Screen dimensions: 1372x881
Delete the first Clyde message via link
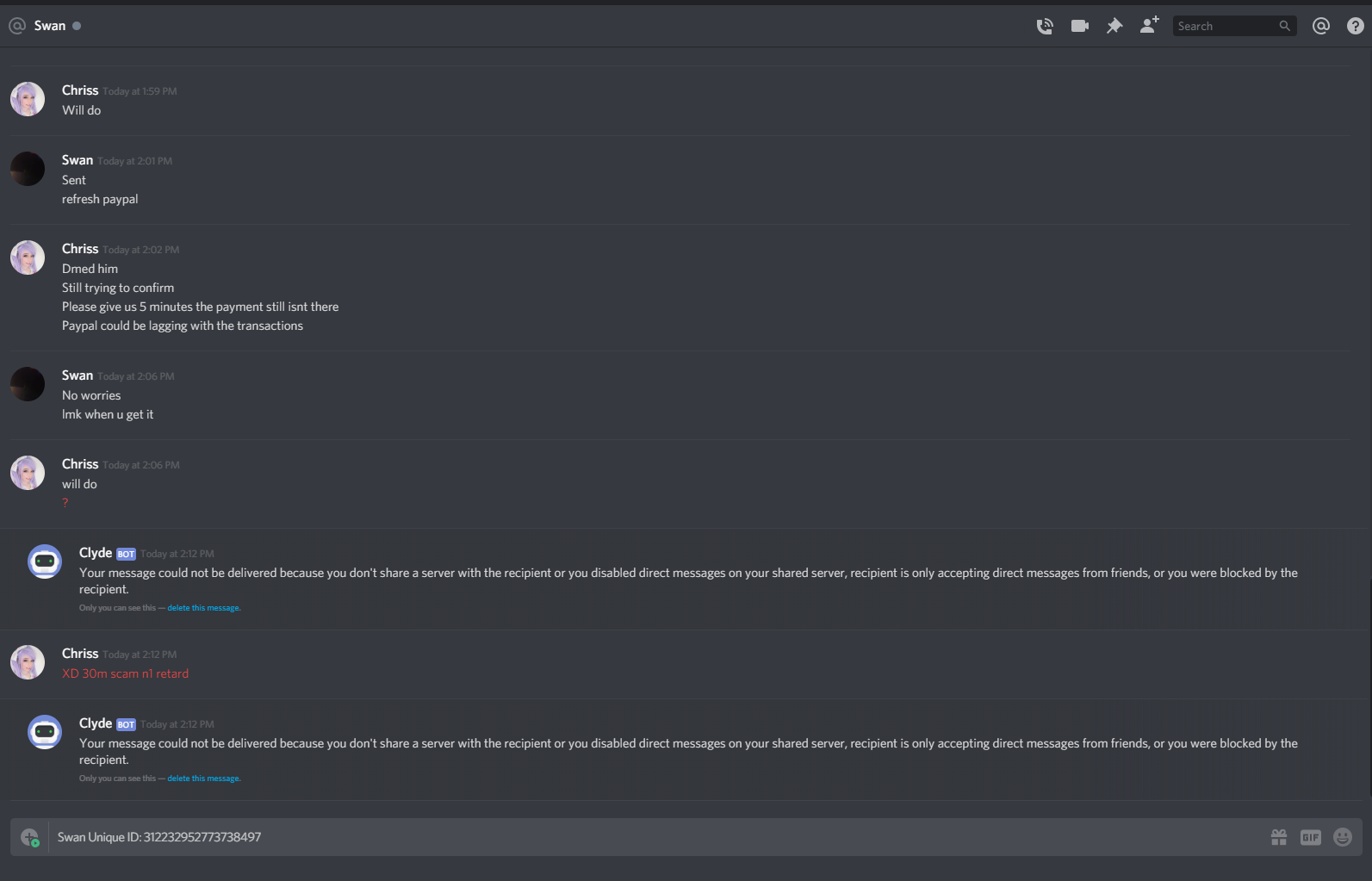click(203, 608)
